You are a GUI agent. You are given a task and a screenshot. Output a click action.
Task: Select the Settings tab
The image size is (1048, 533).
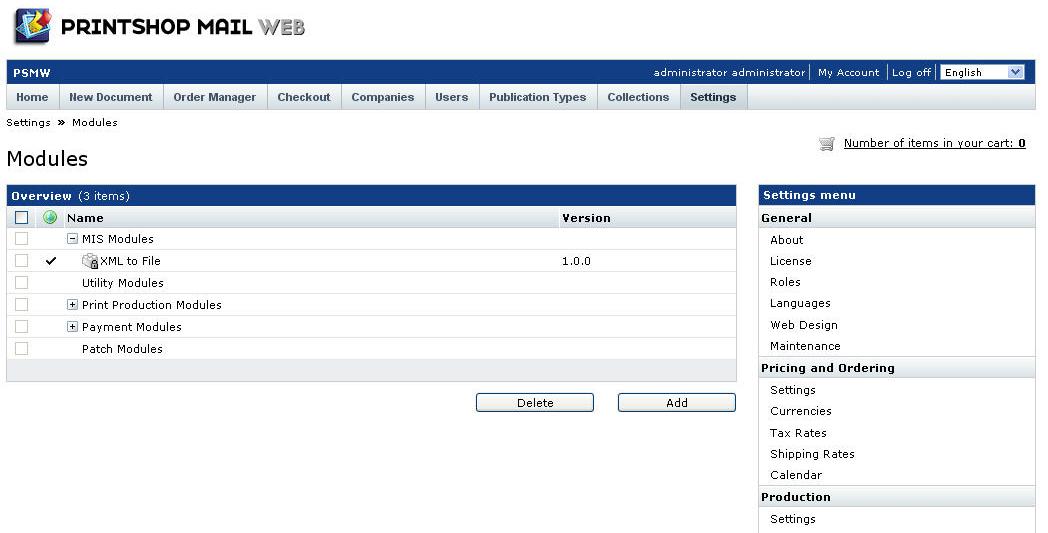point(713,97)
